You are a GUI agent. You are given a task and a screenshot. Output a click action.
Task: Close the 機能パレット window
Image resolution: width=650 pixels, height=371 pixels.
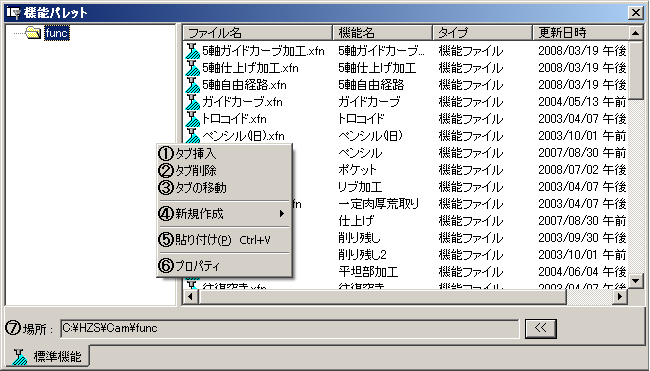(635, 12)
